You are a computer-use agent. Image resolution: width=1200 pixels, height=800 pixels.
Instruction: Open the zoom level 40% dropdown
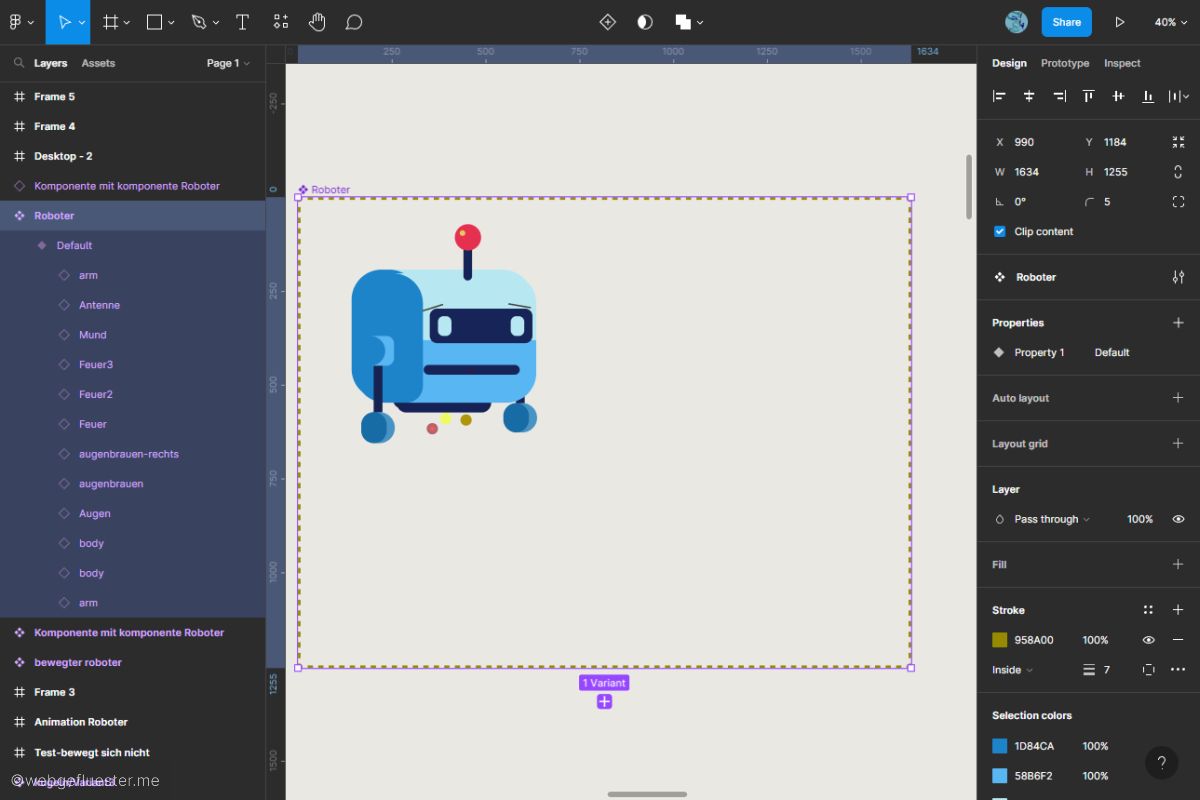coord(1170,22)
